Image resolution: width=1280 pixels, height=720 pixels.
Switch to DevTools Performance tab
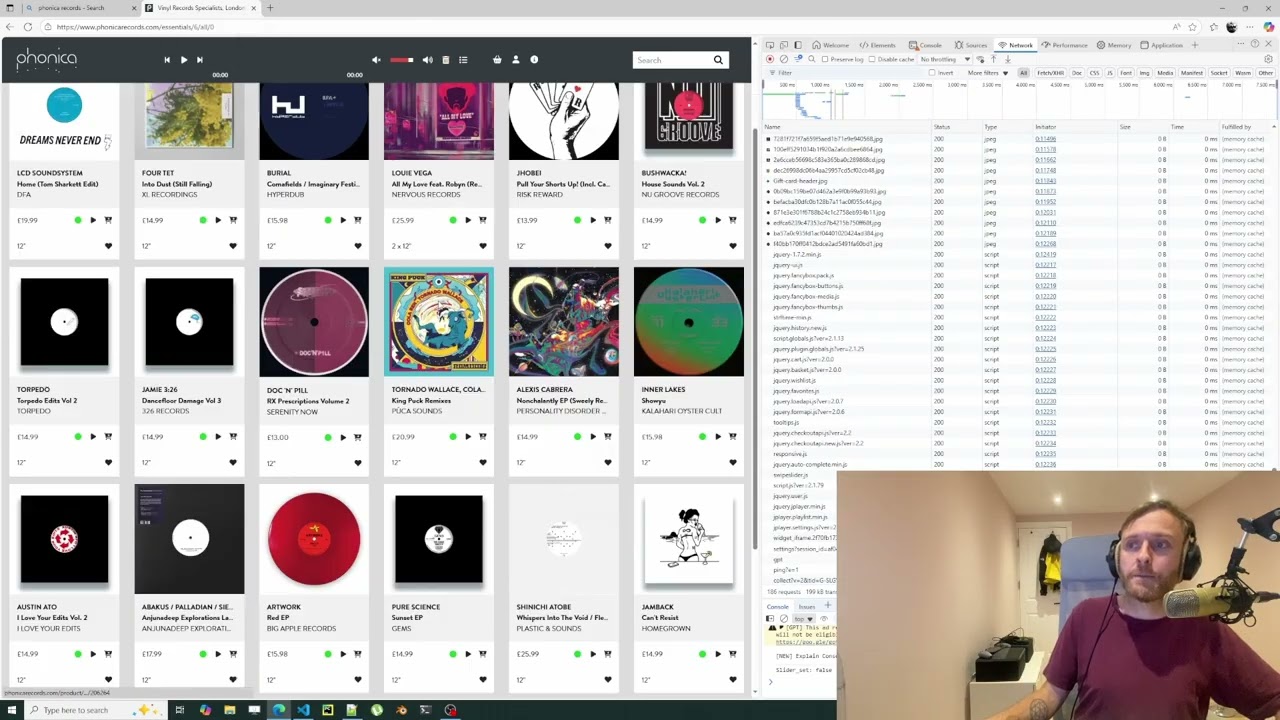pyautogui.click(x=1064, y=45)
